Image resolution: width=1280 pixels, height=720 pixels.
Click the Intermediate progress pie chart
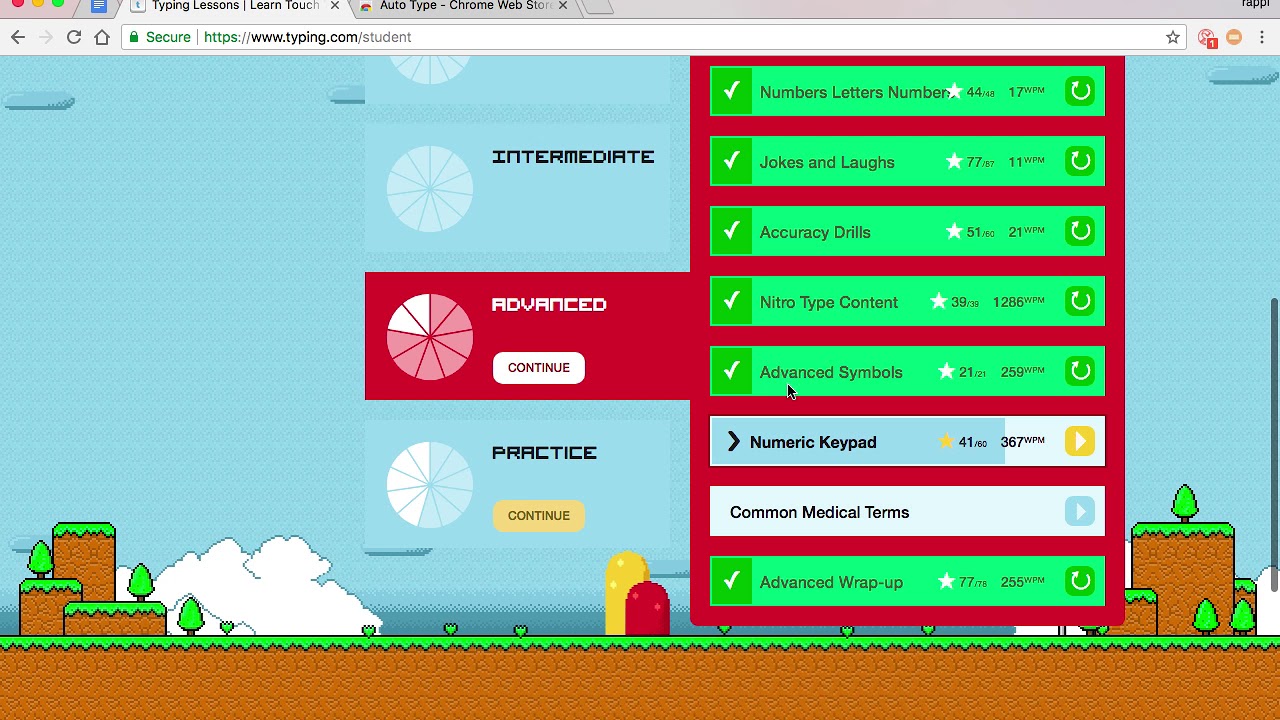pos(430,189)
